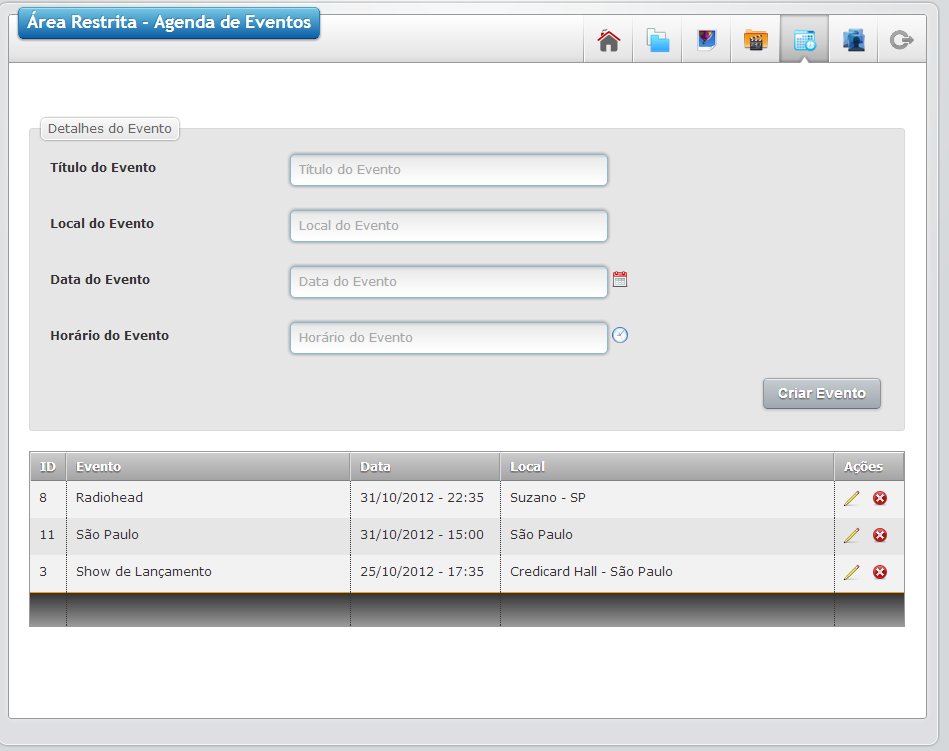
Task: Edit the Show de Lançamento event
Action: (851, 572)
